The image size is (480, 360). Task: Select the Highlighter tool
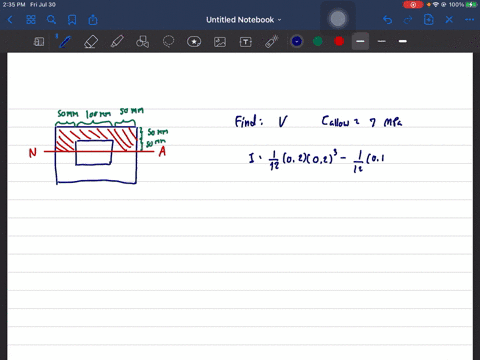(x=117, y=42)
